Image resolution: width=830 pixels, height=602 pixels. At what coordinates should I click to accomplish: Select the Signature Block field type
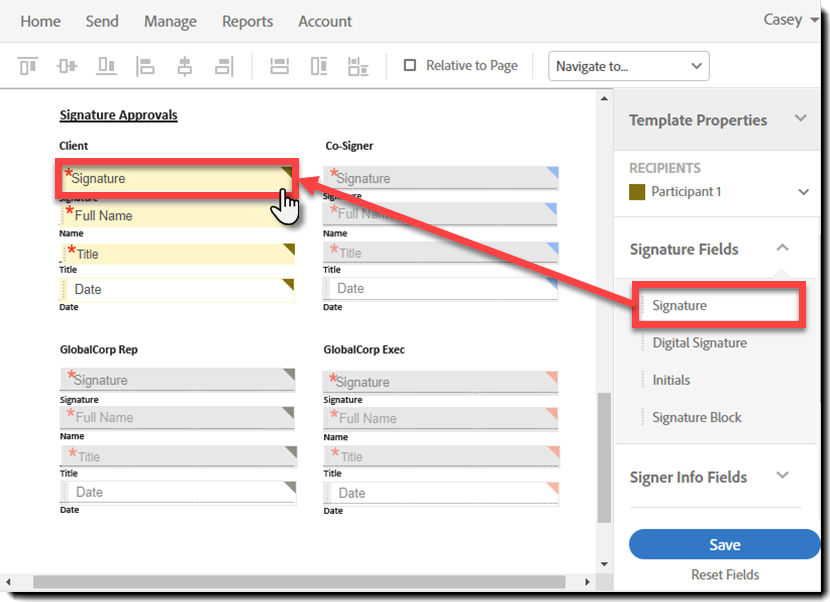(696, 417)
